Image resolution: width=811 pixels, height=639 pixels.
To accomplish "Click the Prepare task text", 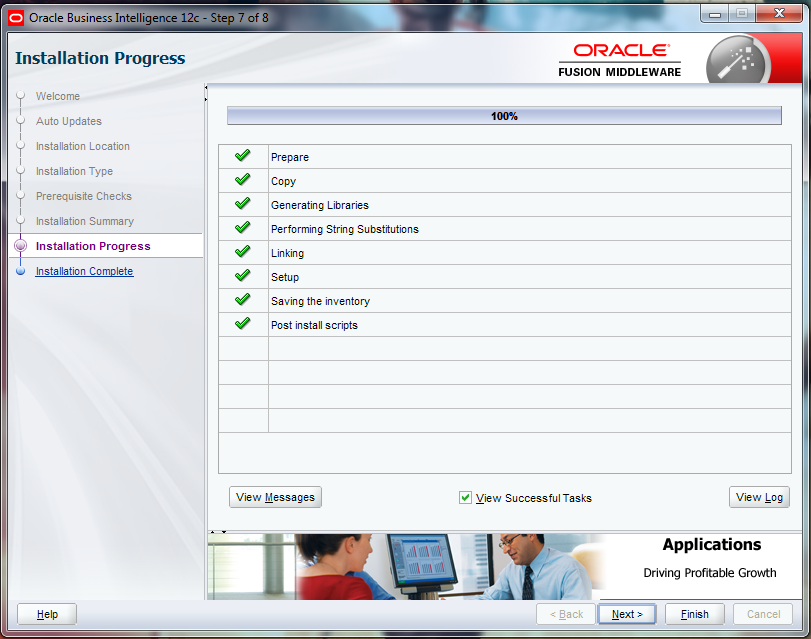I will [x=290, y=157].
